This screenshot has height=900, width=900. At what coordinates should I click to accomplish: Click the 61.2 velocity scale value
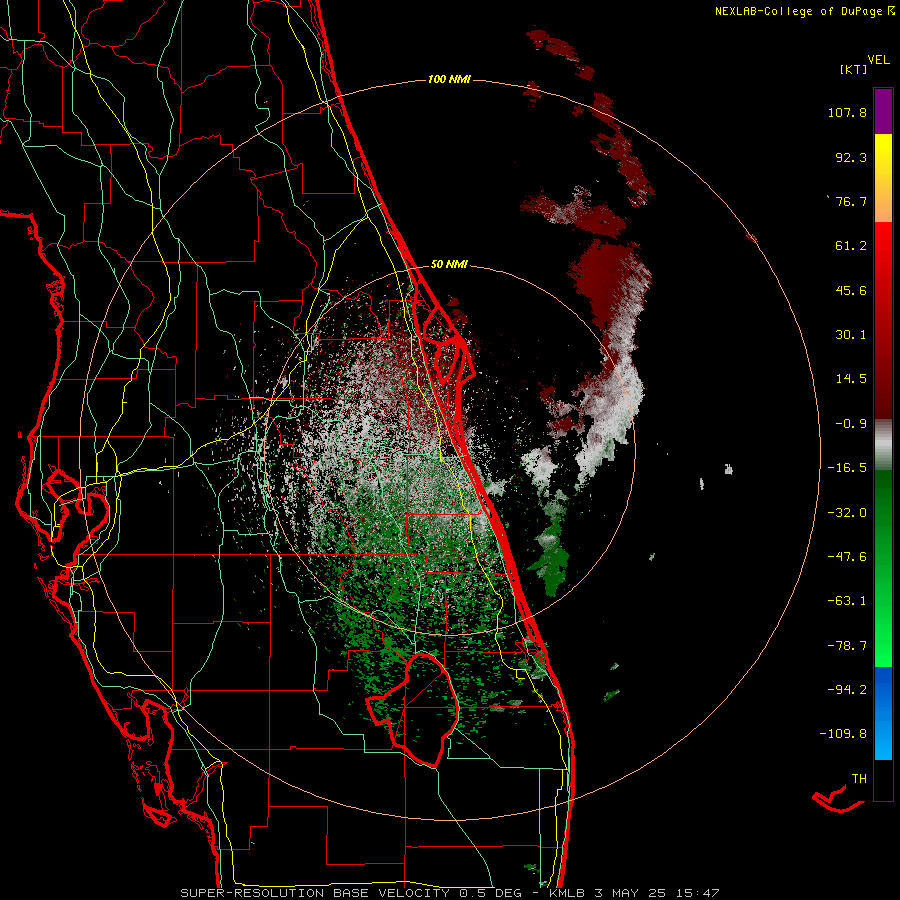(x=851, y=246)
